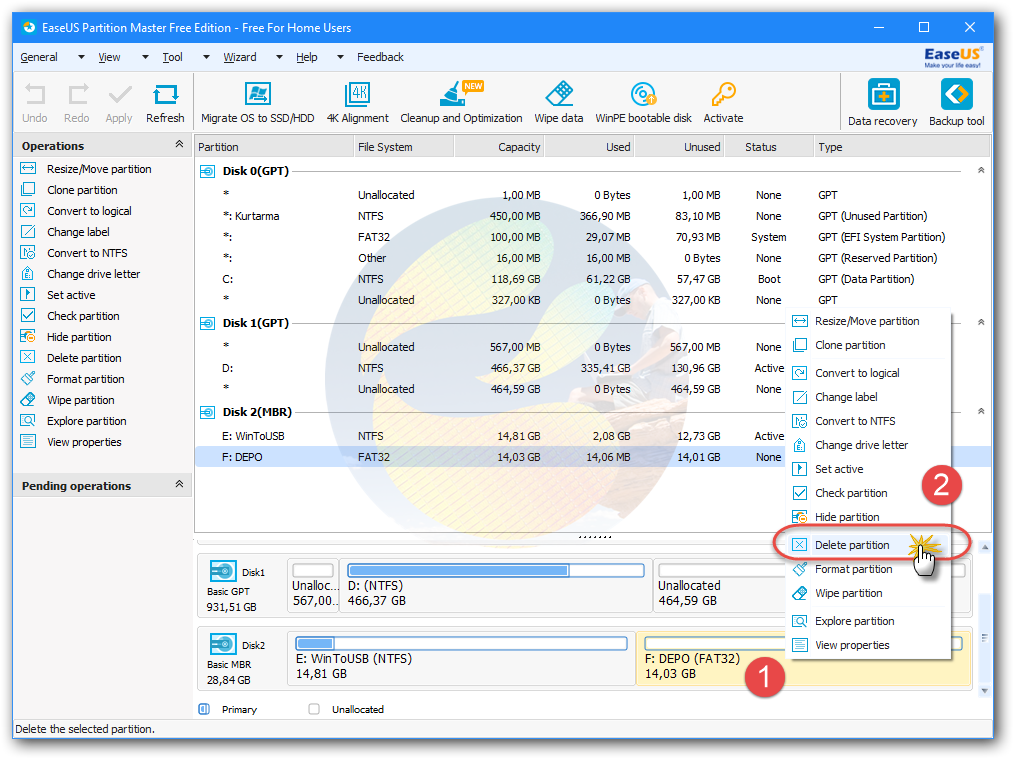Click the Disk1 Basic GPT disk icon
The width and height of the screenshot is (1014, 759).
[x=222, y=572]
